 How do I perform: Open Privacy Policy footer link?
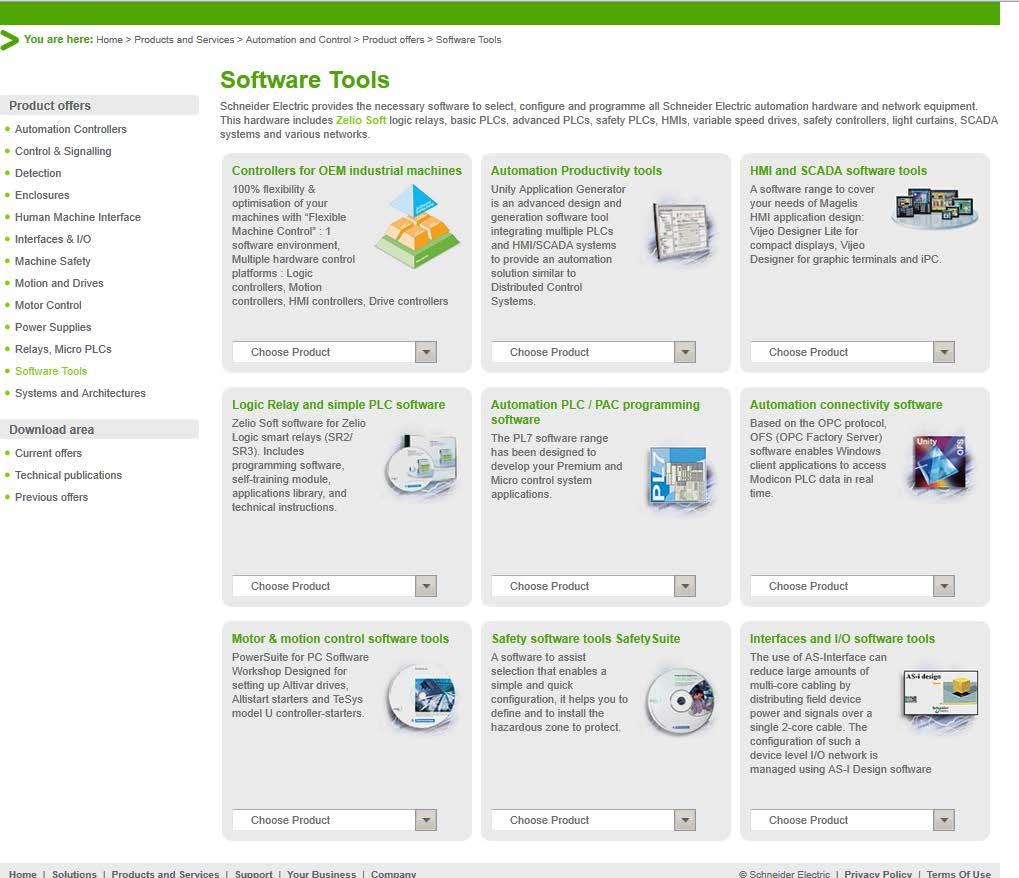point(878,874)
